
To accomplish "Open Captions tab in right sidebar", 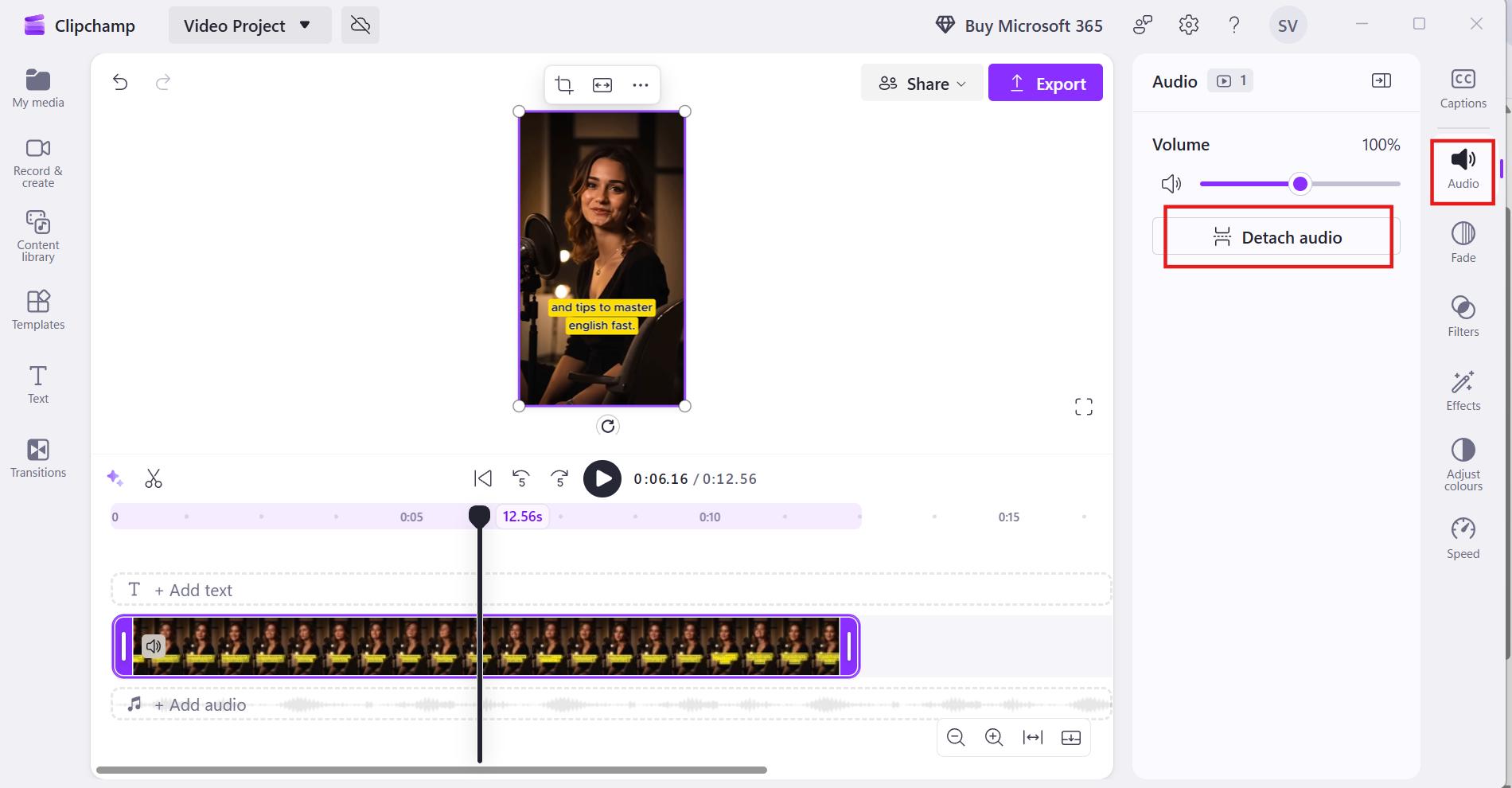I will point(1463,89).
